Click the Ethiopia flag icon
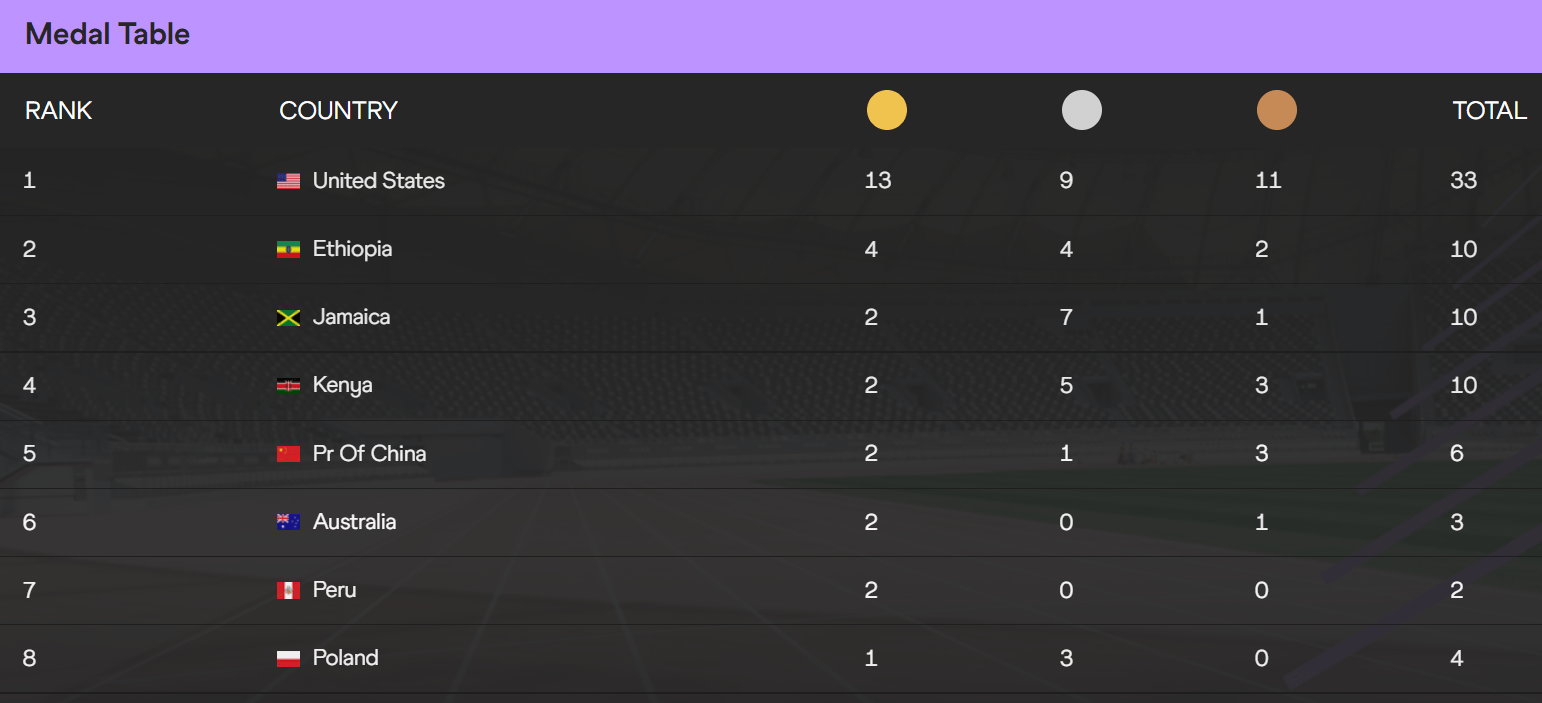Screen dimensions: 1542x703 point(288,249)
